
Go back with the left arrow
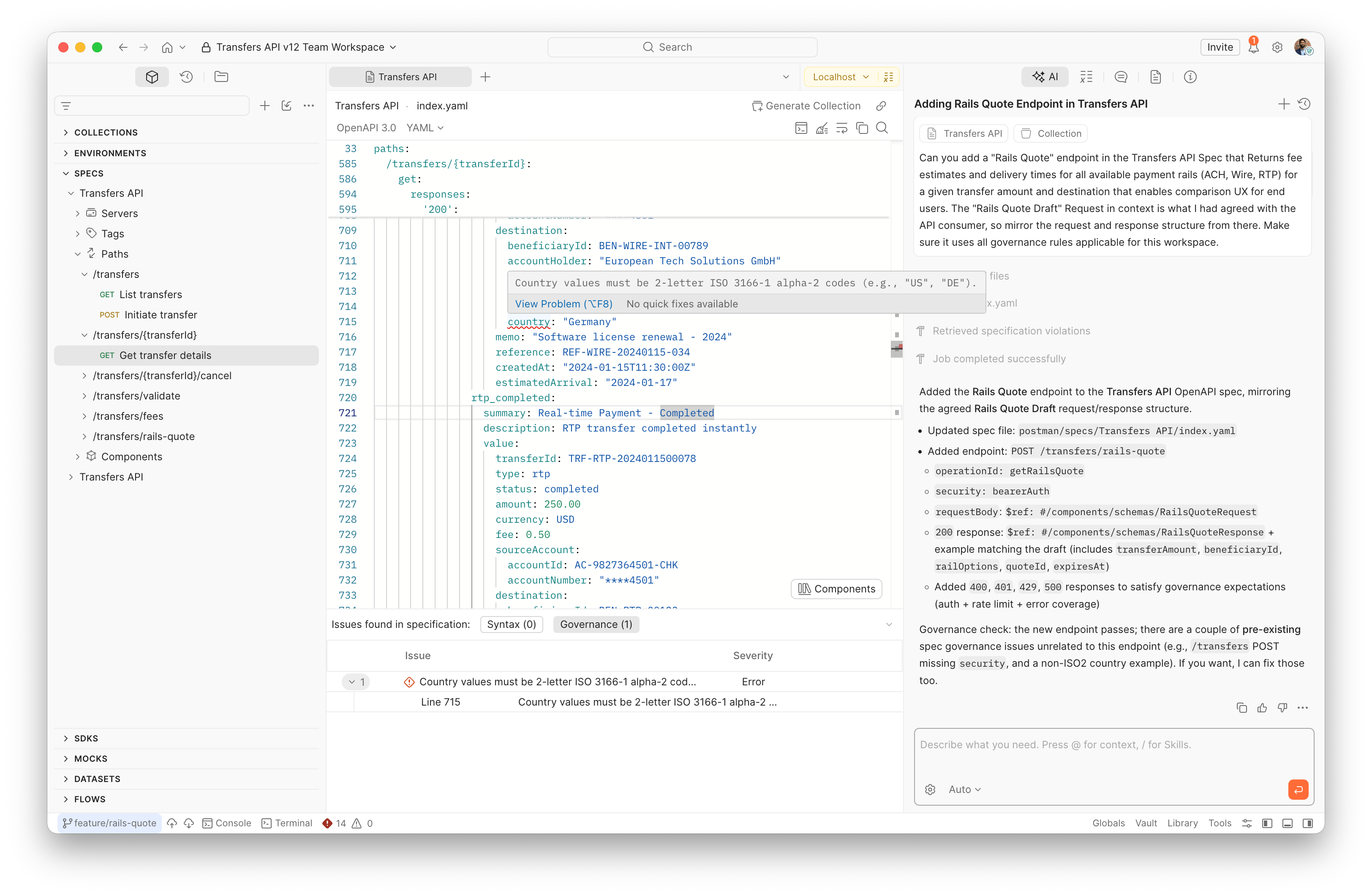[x=123, y=47]
